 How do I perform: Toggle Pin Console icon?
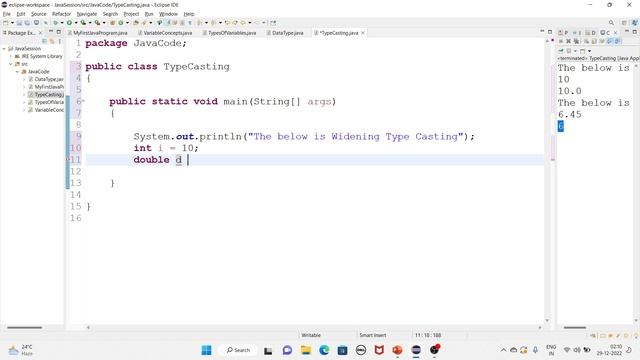[x=561, y=51]
